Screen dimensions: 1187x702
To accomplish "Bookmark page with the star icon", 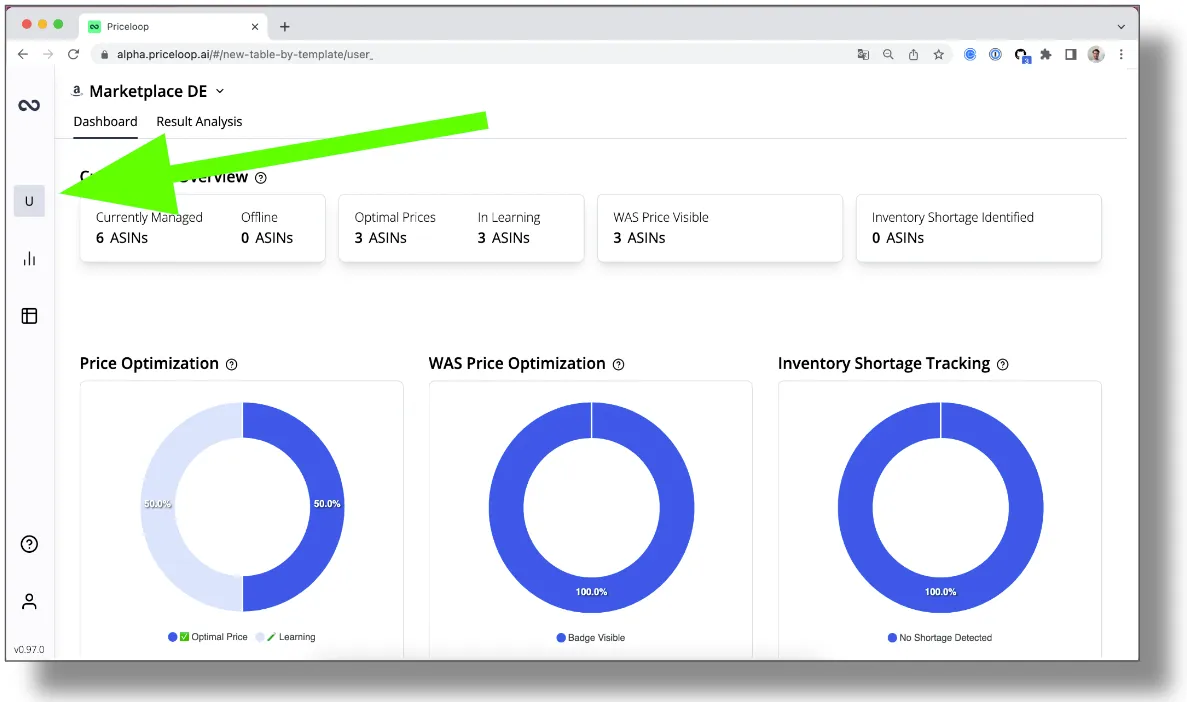I will pyautogui.click(x=939, y=55).
